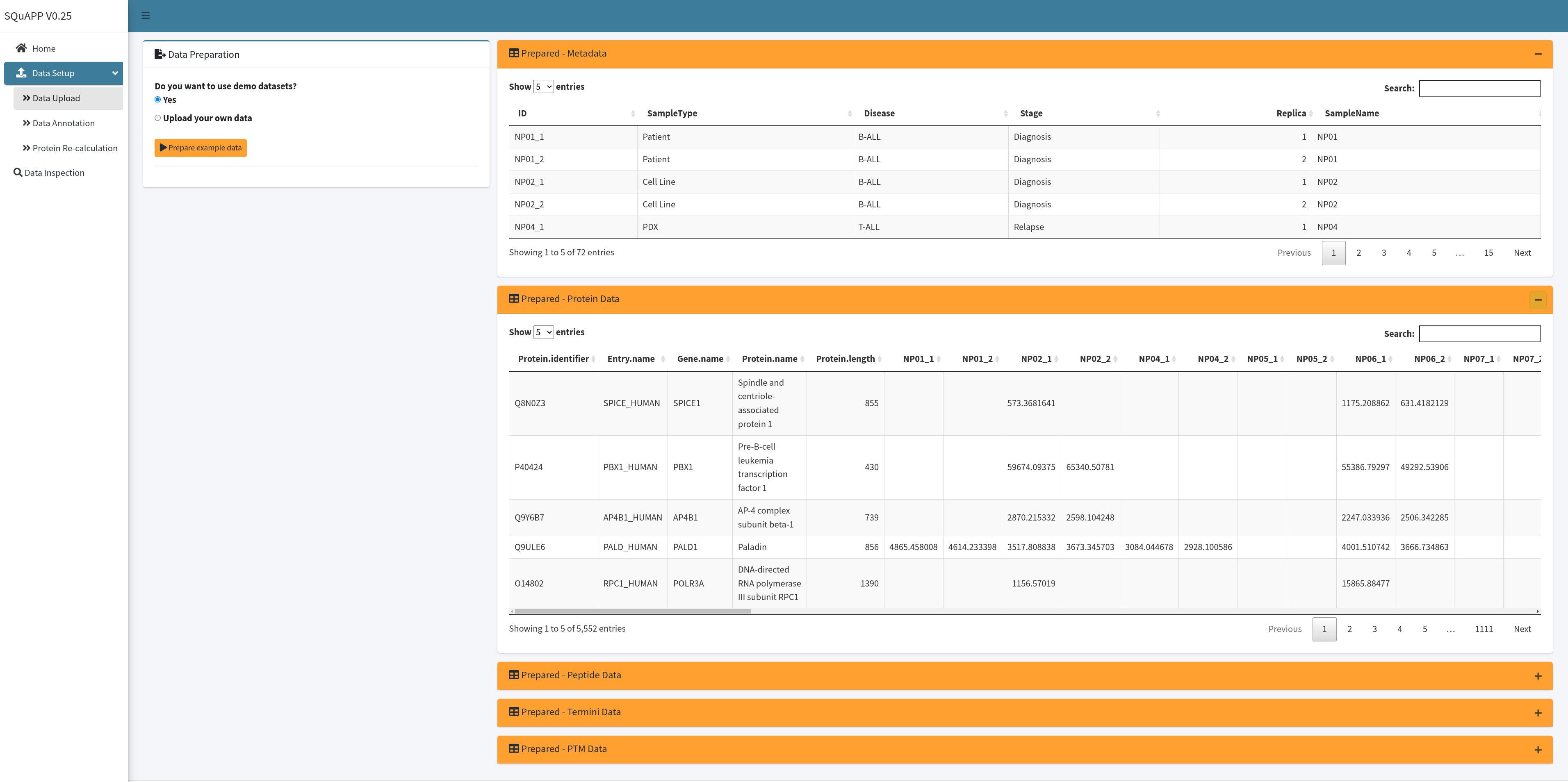Sort metadata by the SampleType column arrows

click(x=850, y=114)
